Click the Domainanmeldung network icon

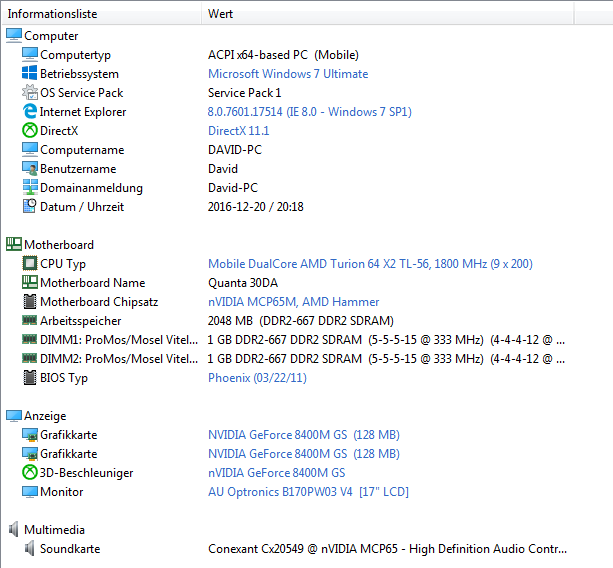(30, 187)
